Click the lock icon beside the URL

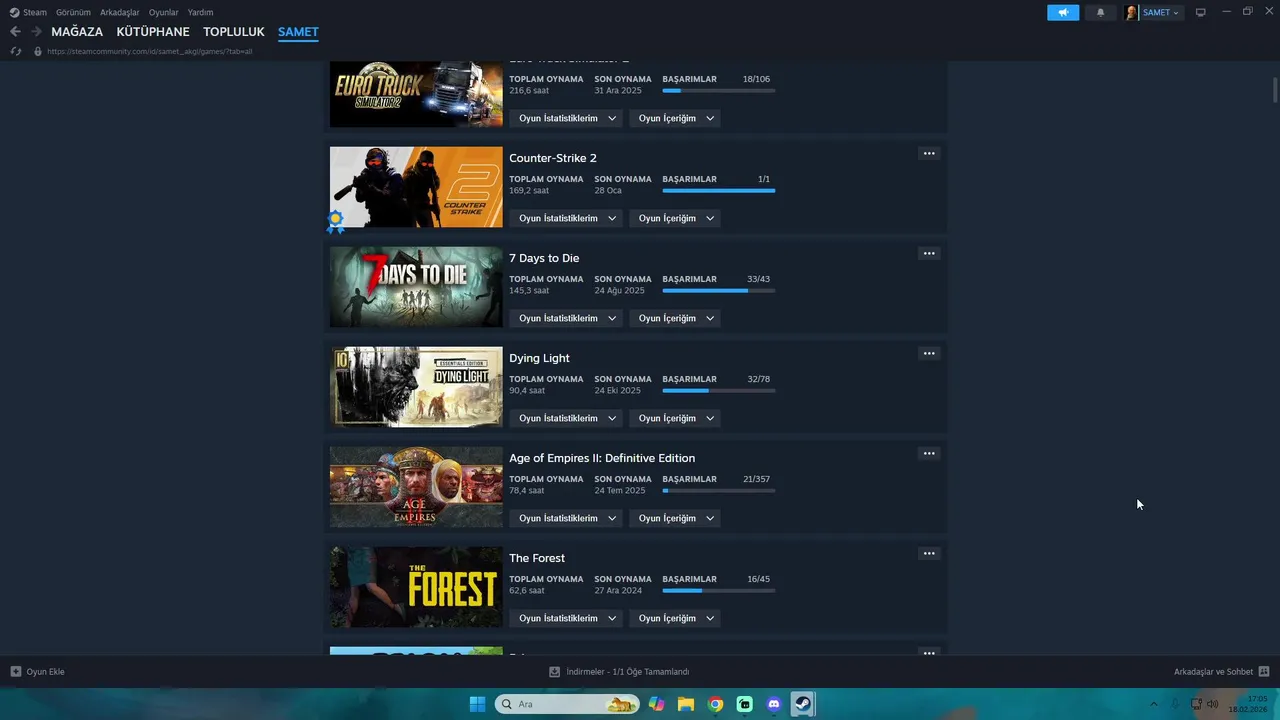coord(38,51)
